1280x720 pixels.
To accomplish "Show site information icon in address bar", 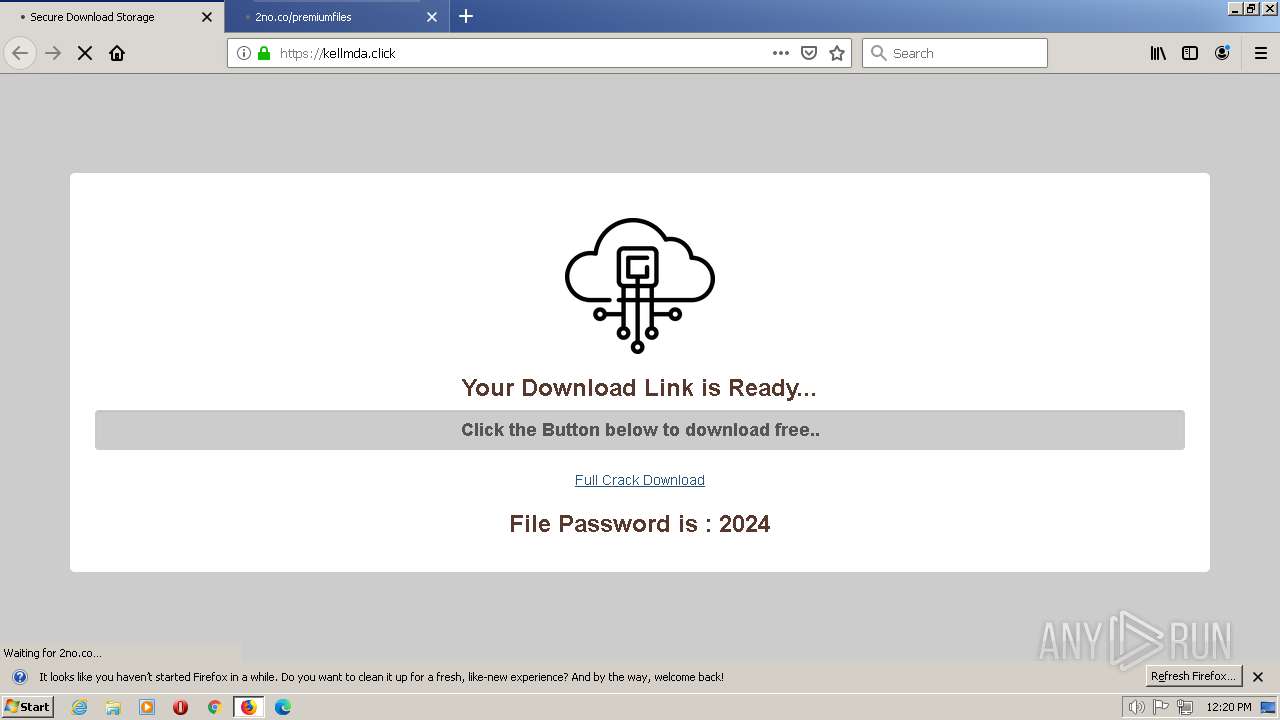I will coord(244,53).
